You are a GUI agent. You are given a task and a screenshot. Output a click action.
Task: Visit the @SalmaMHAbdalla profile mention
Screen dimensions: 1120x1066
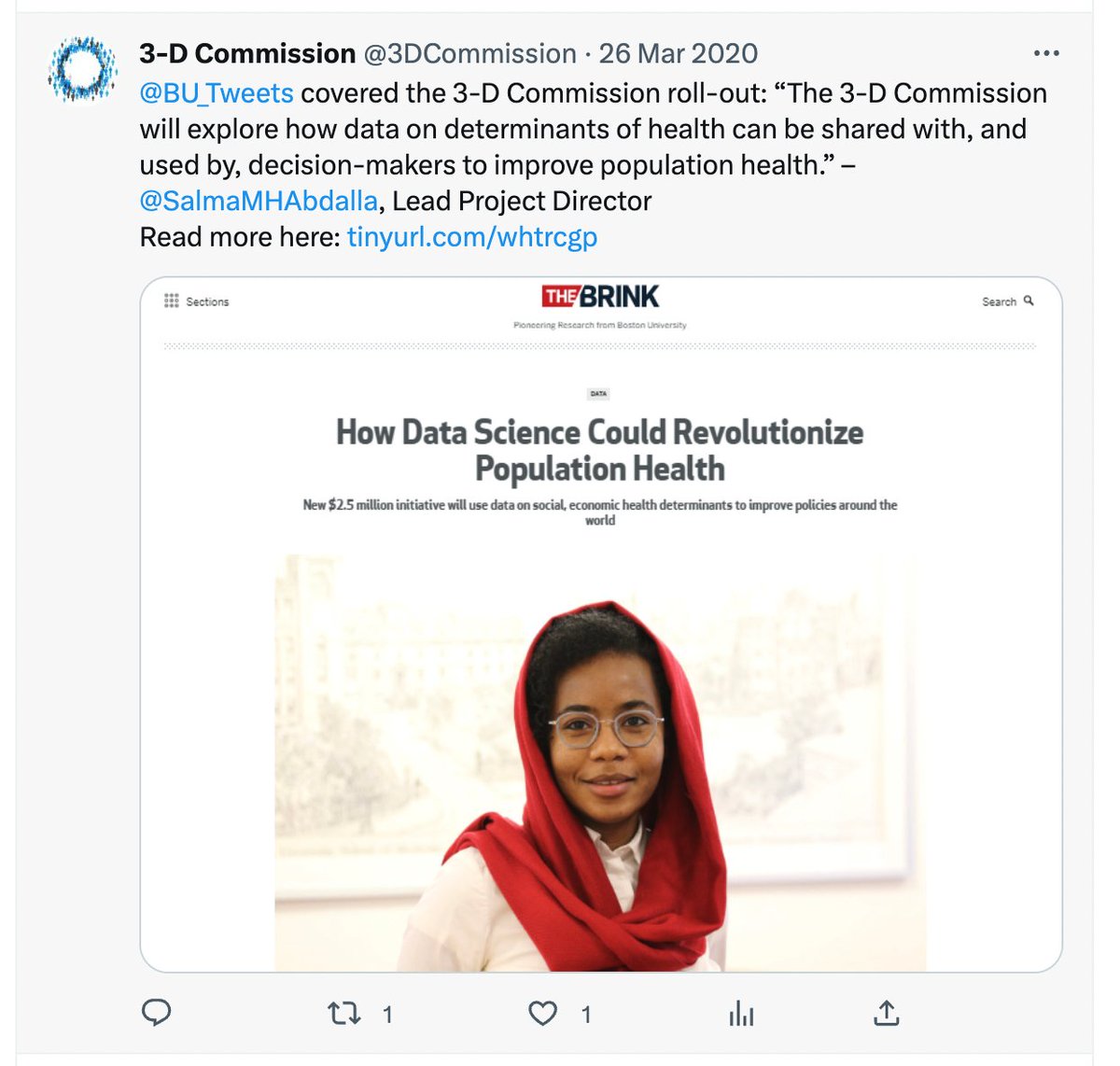click(x=259, y=201)
